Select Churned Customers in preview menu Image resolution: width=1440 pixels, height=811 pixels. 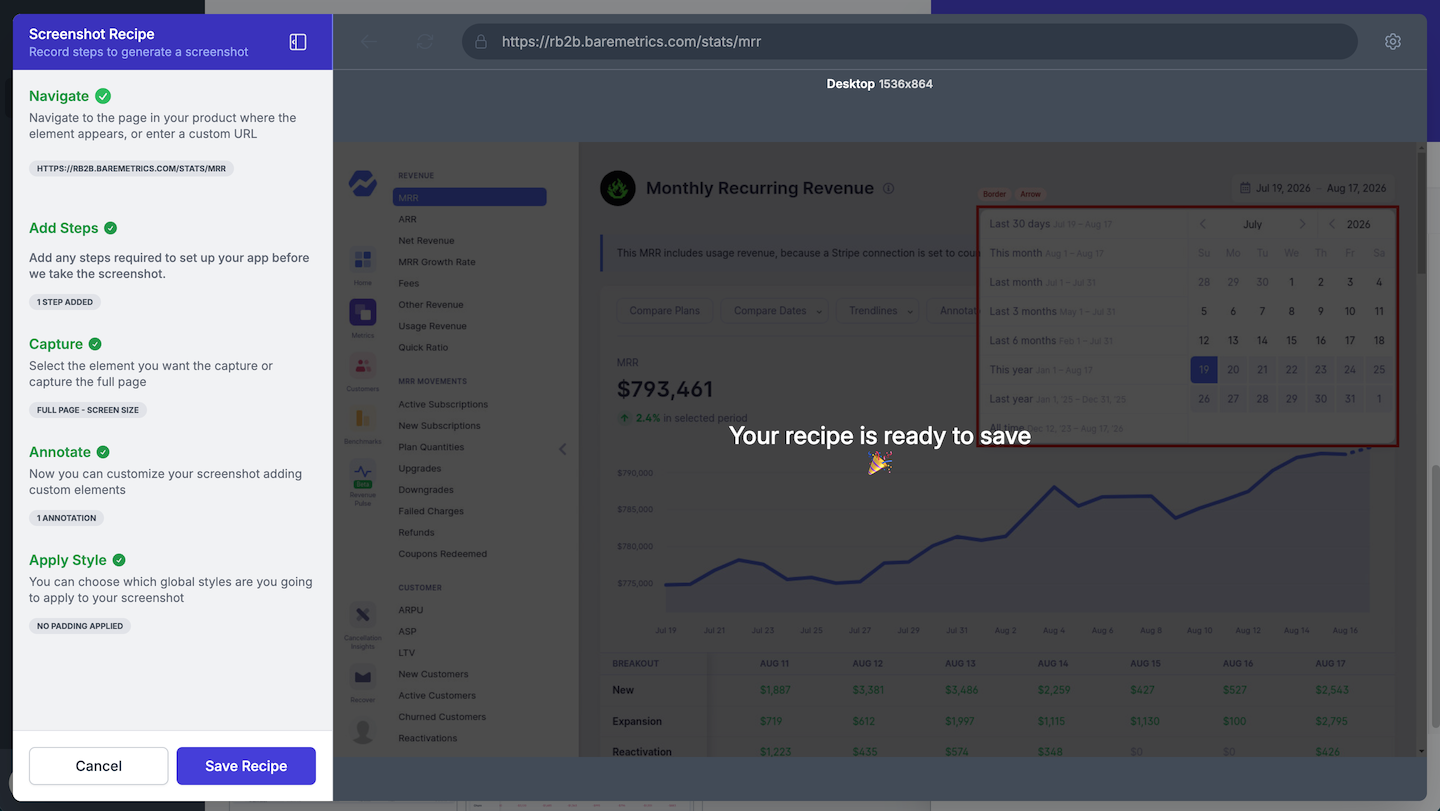442,717
